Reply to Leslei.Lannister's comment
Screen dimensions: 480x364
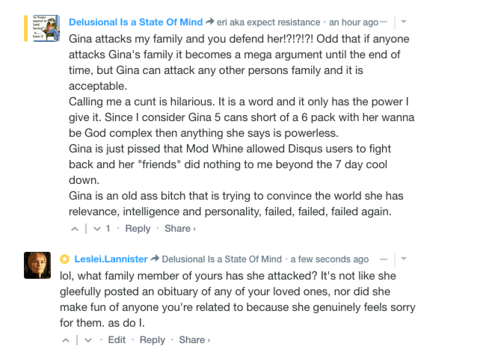[152, 340]
